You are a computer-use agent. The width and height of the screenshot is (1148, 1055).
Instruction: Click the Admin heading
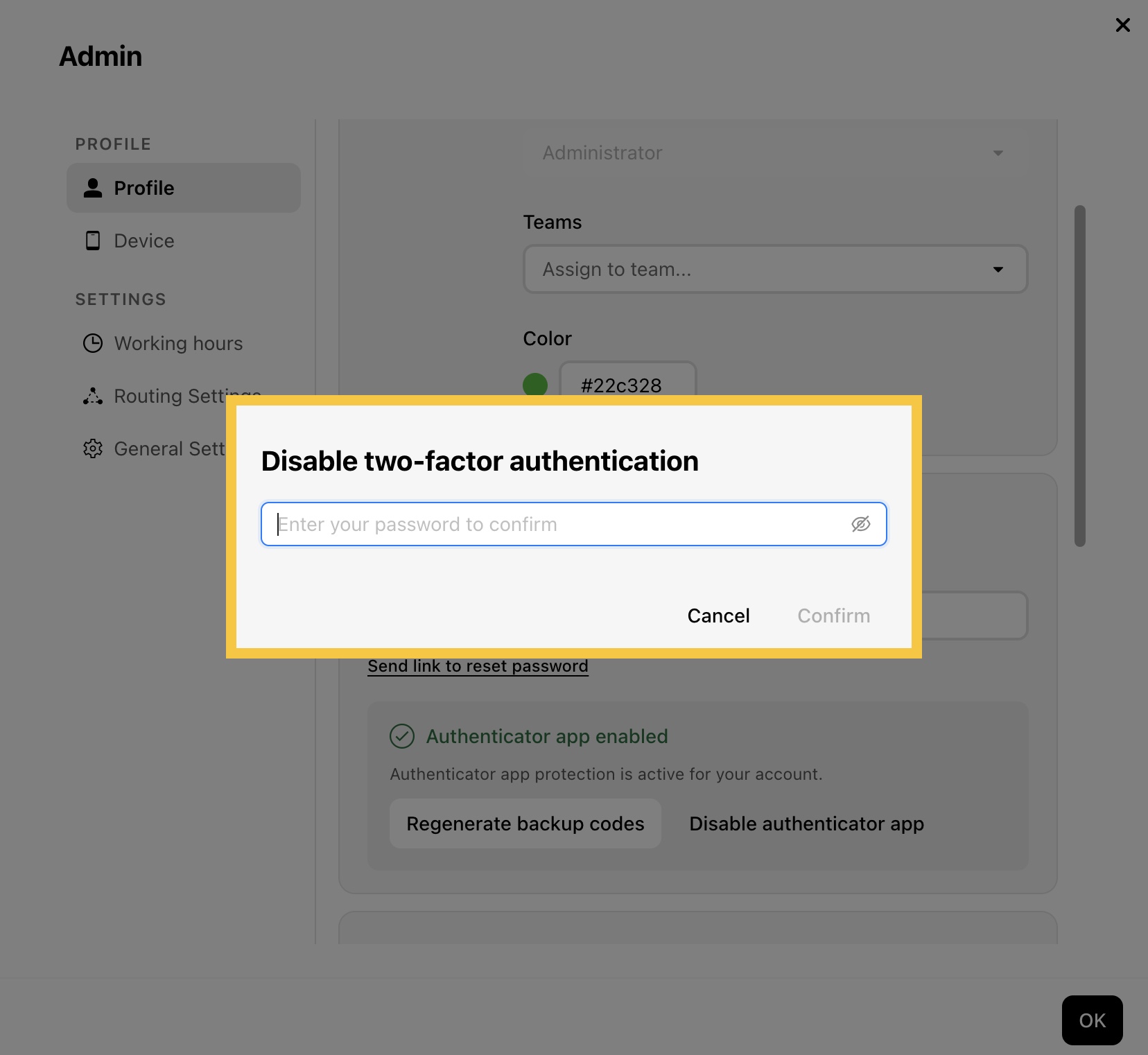point(101,56)
